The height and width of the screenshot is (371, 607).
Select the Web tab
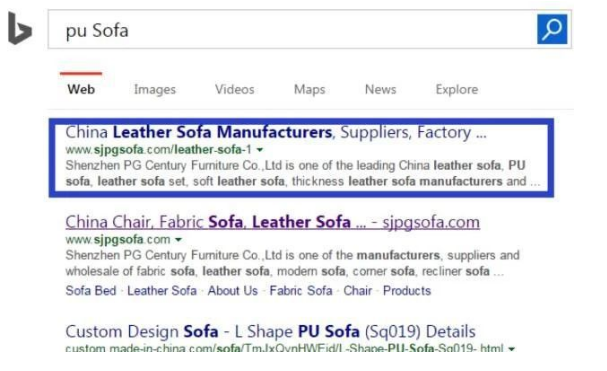click(81, 89)
